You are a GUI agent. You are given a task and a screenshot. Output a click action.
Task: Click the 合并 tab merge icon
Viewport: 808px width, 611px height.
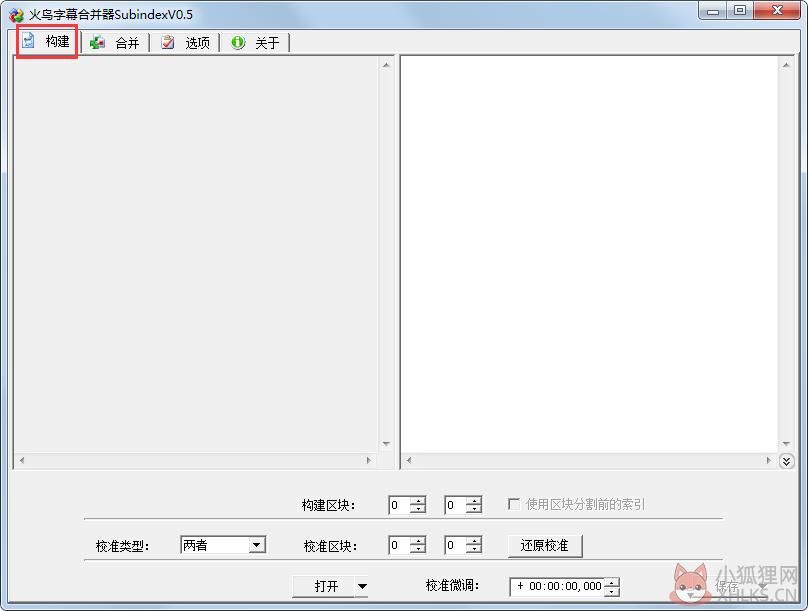[97, 42]
